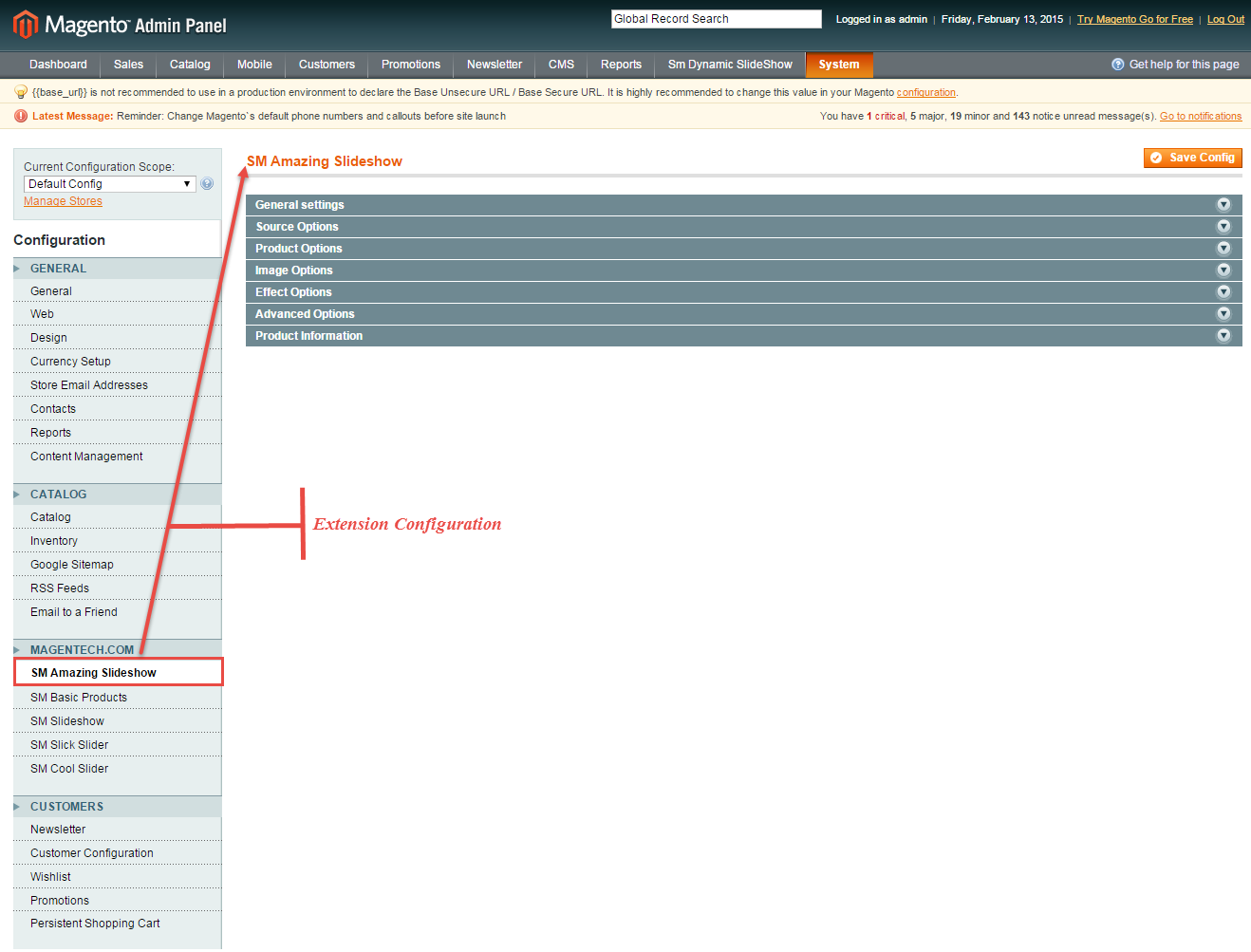Click the lightbulb warning icon in notice bar

[x=21, y=93]
